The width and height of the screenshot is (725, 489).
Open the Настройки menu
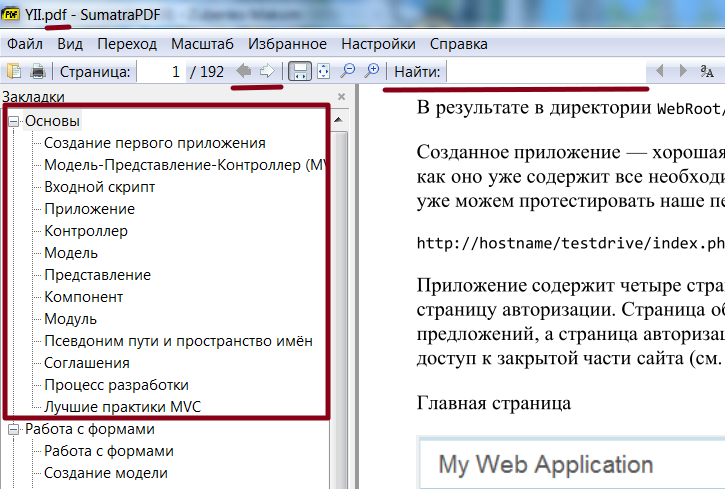click(378, 44)
